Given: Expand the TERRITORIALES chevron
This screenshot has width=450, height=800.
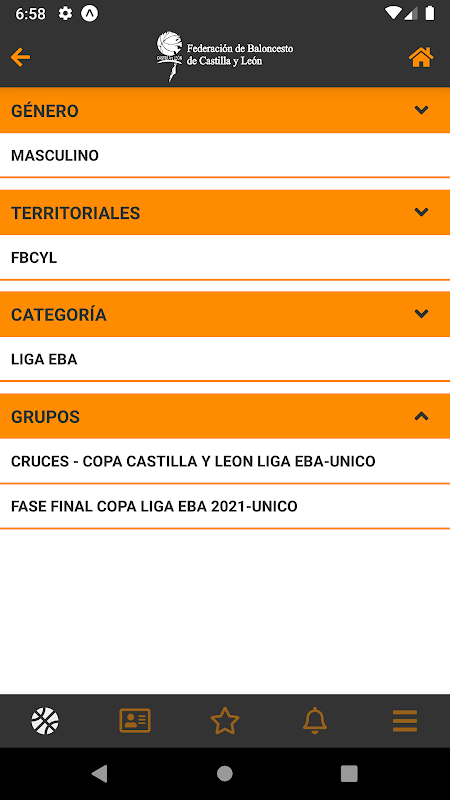Looking at the screenshot, I should point(421,212).
